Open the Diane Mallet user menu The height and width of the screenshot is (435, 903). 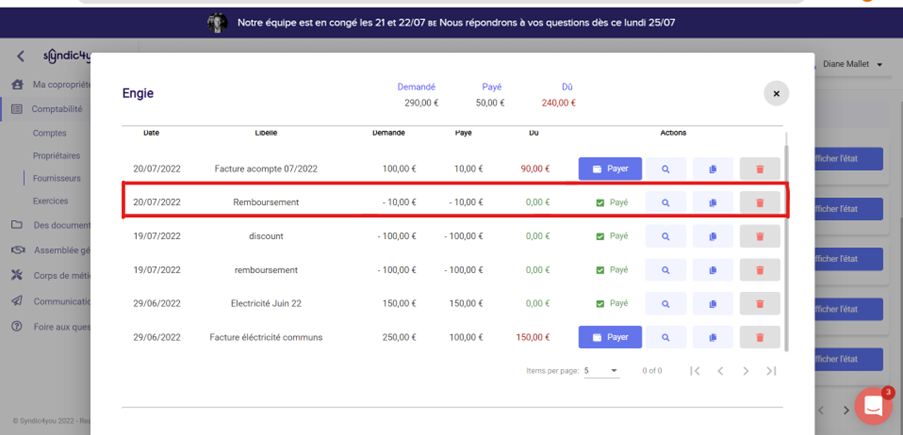(x=853, y=65)
